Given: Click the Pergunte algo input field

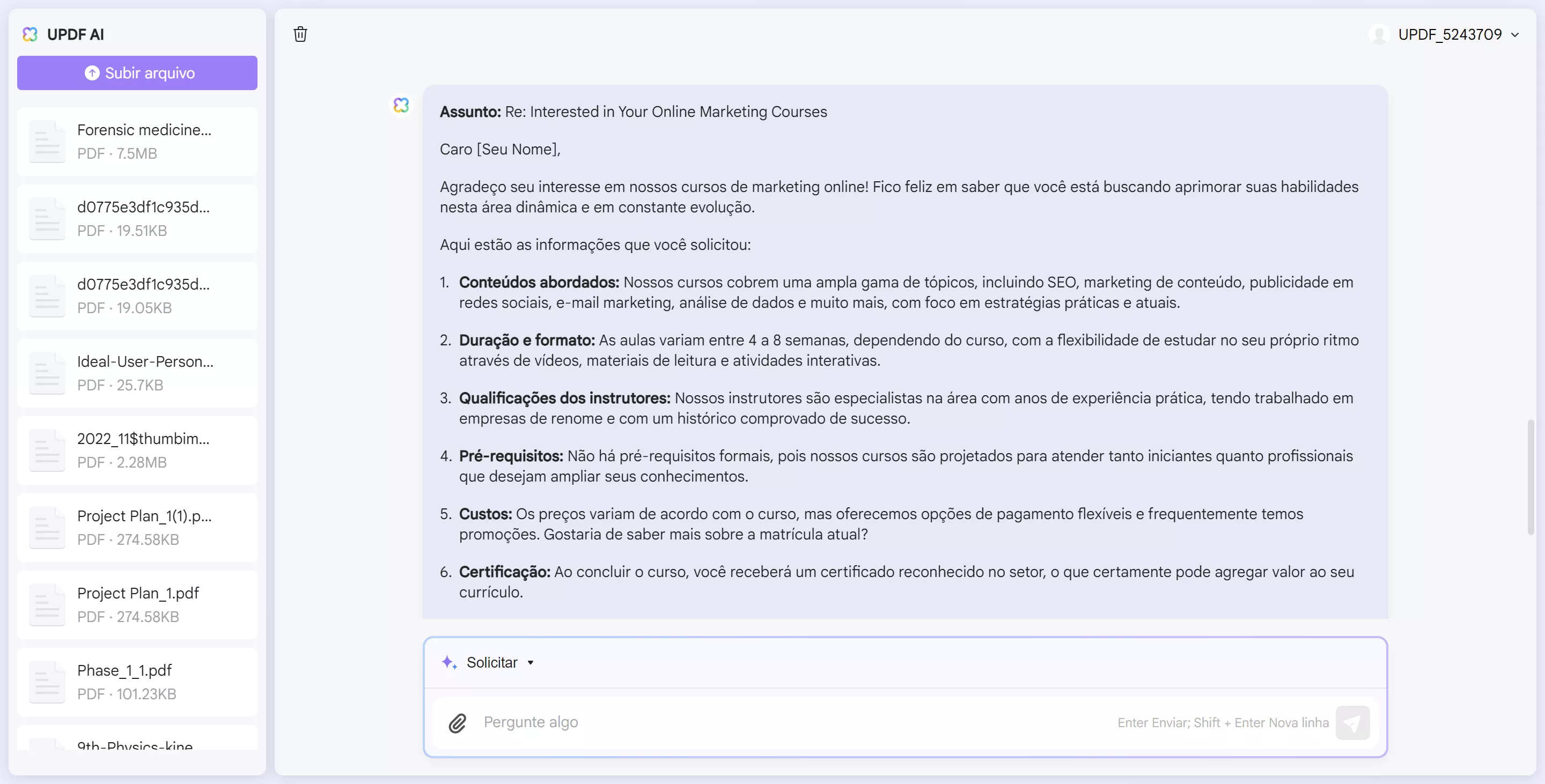Looking at the screenshot, I should click(x=660, y=723).
